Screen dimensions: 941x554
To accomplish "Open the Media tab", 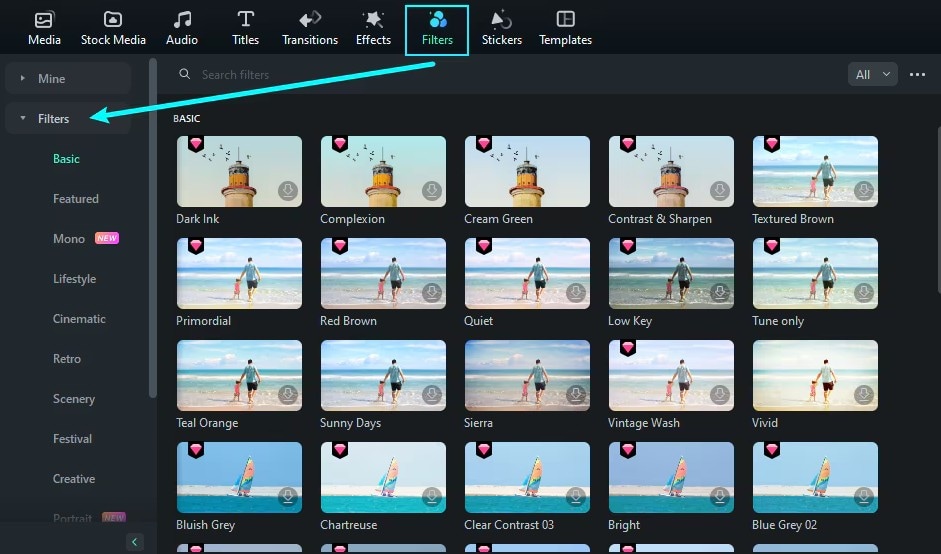I will (x=44, y=28).
